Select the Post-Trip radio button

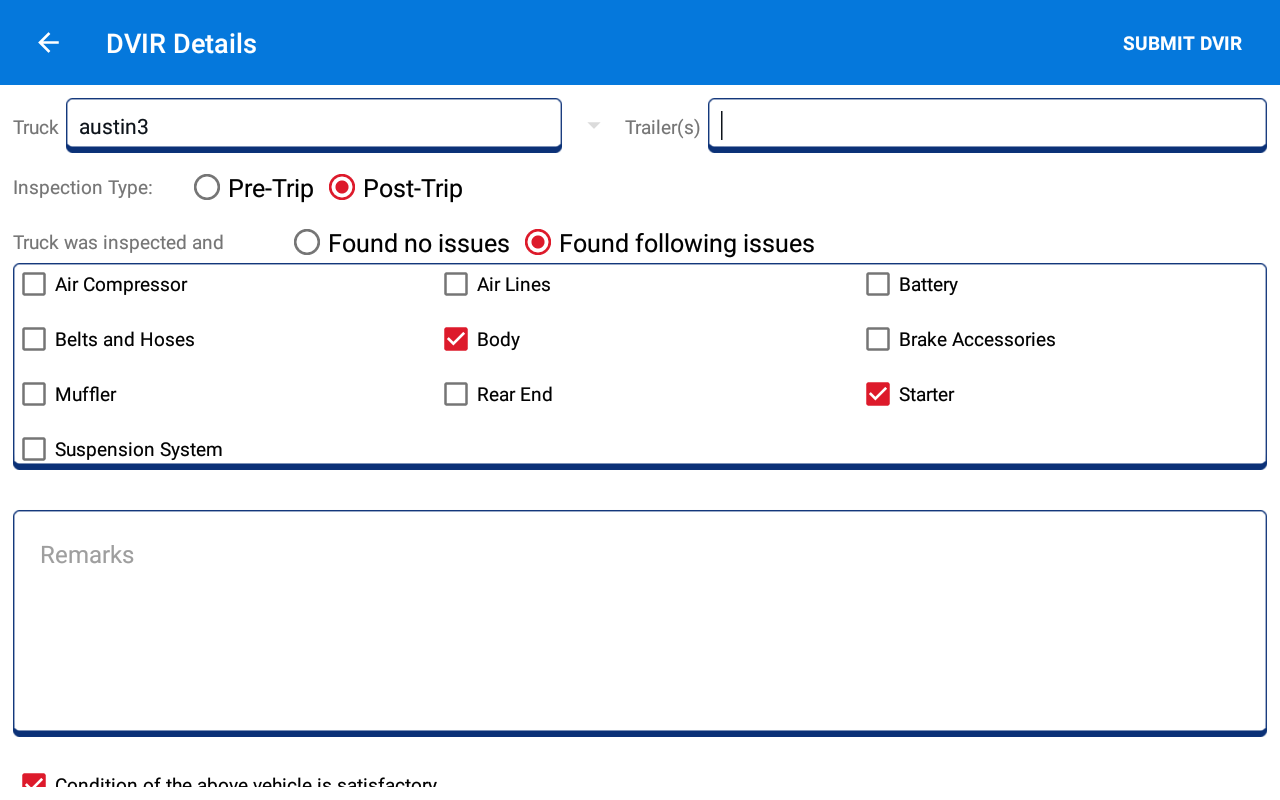pyautogui.click(x=342, y=188)
